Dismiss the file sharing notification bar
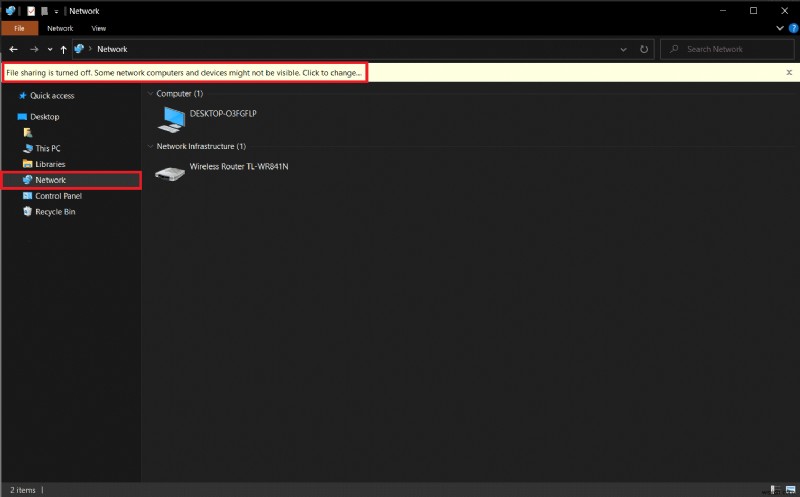The width and height of the screenshot is (800, 497). [x=789, y=72]
